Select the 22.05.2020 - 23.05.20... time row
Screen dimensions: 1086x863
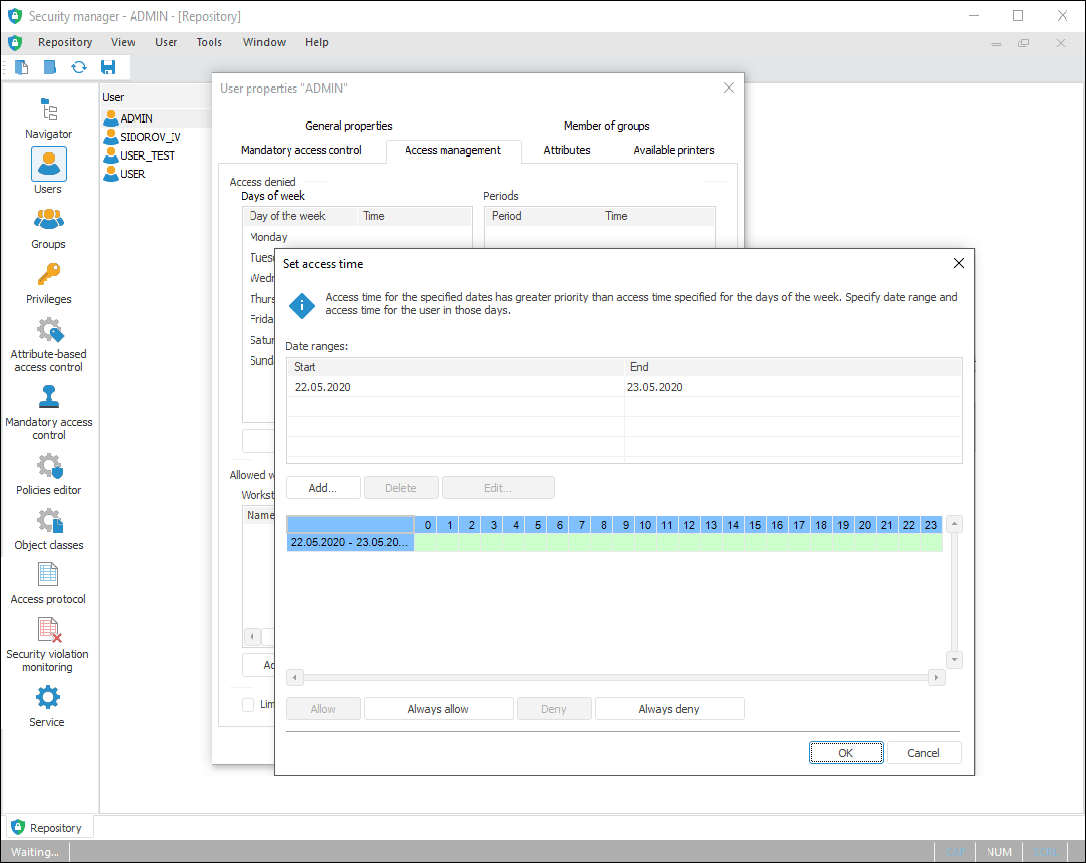tap(350, 542)
